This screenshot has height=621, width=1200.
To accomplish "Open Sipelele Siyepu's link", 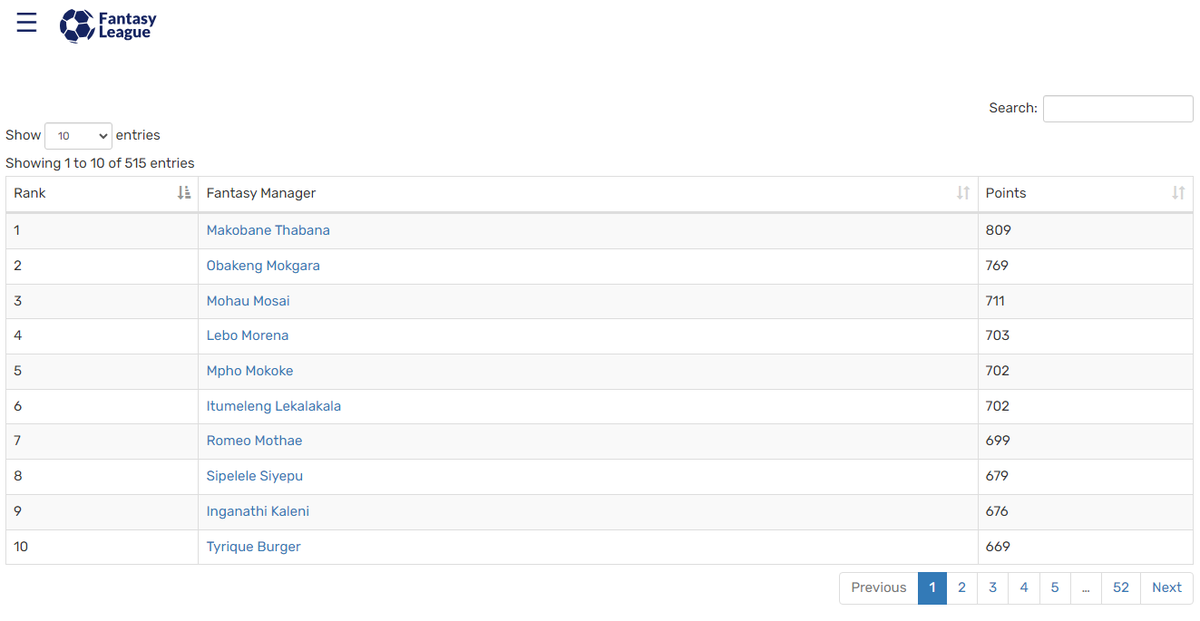I will click(x=254, y=476).
